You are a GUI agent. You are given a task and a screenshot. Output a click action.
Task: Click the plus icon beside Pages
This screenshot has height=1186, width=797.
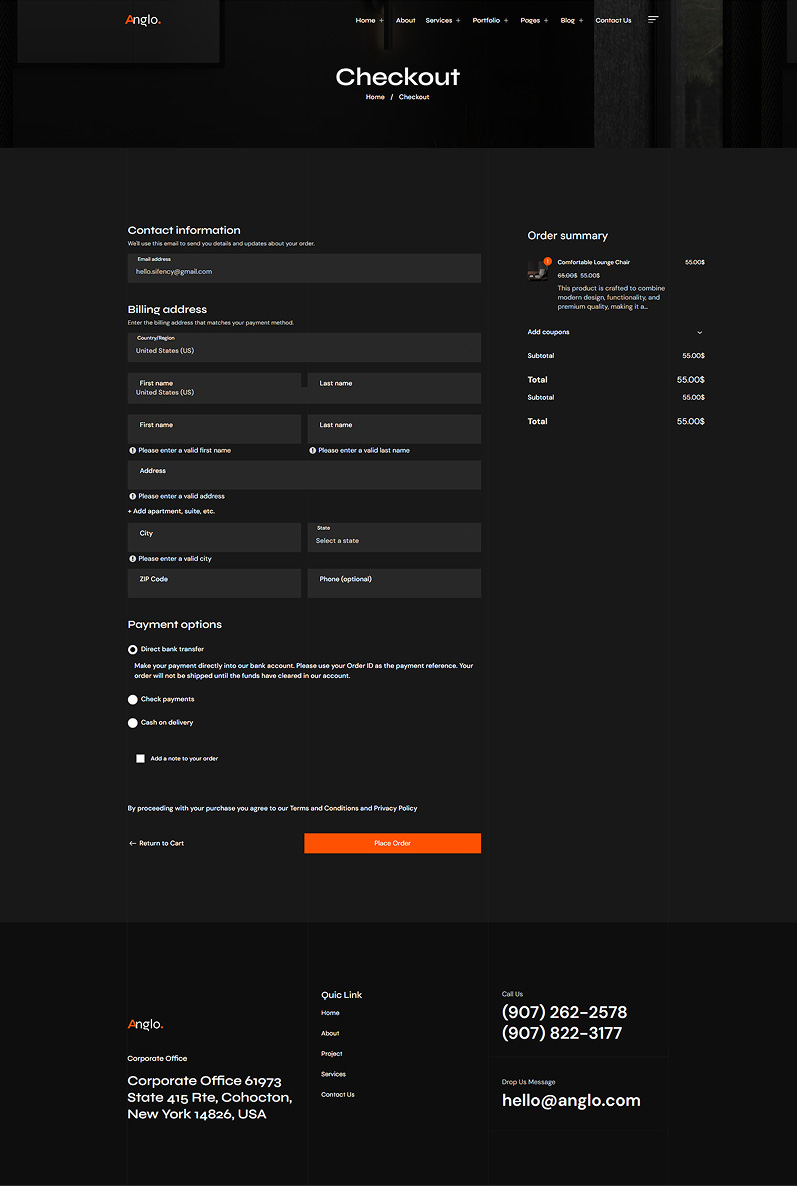(x=546, y=21)
